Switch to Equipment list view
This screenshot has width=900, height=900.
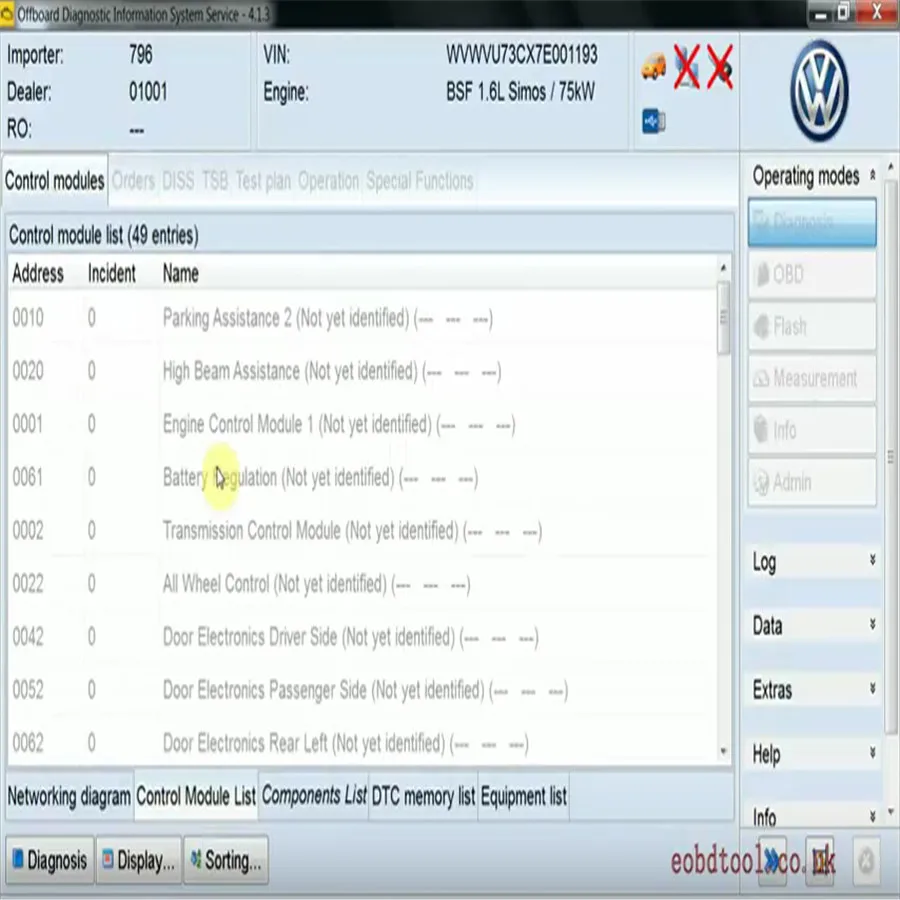click(x=523, y=796)
